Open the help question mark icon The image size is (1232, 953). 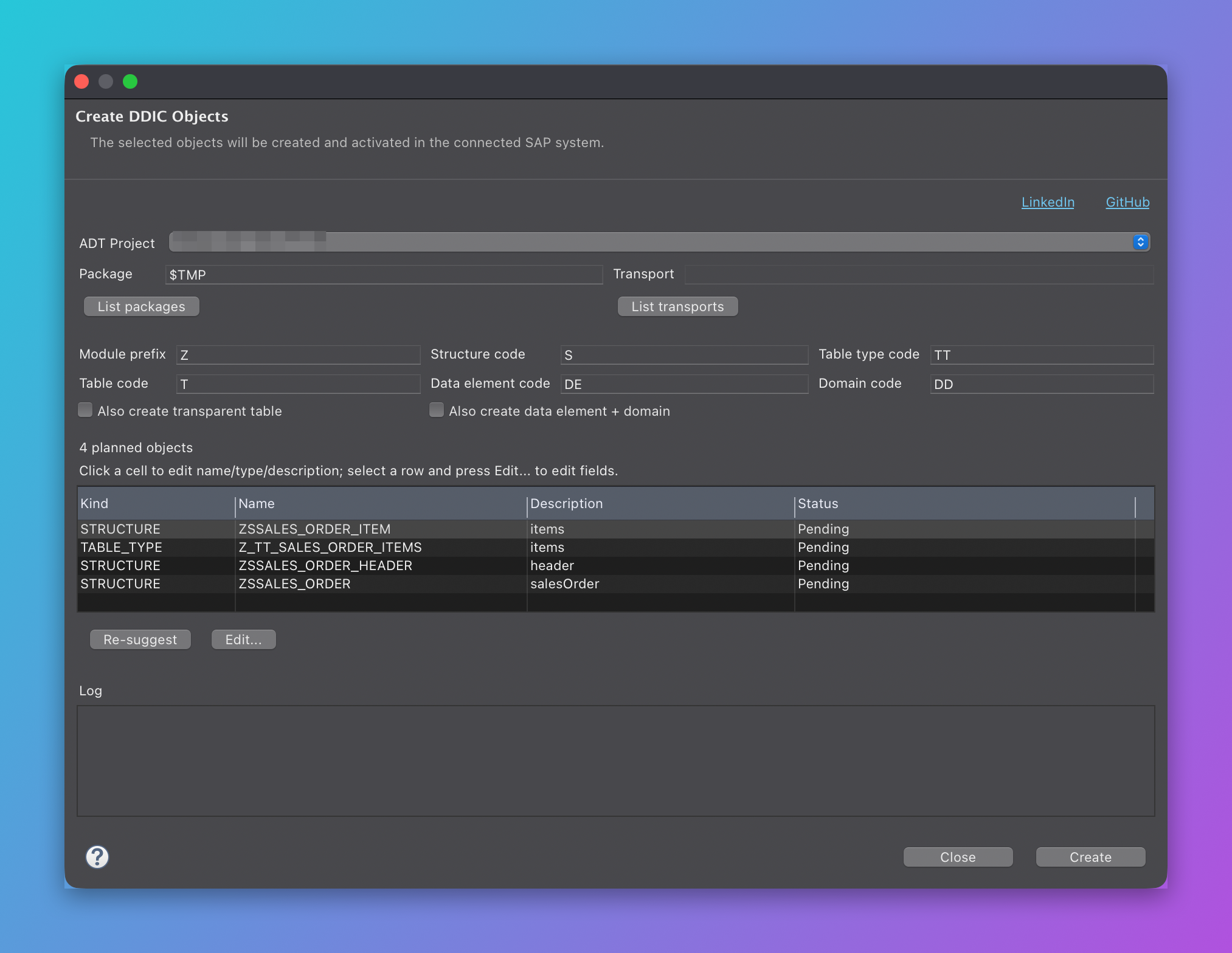point(97,857)
